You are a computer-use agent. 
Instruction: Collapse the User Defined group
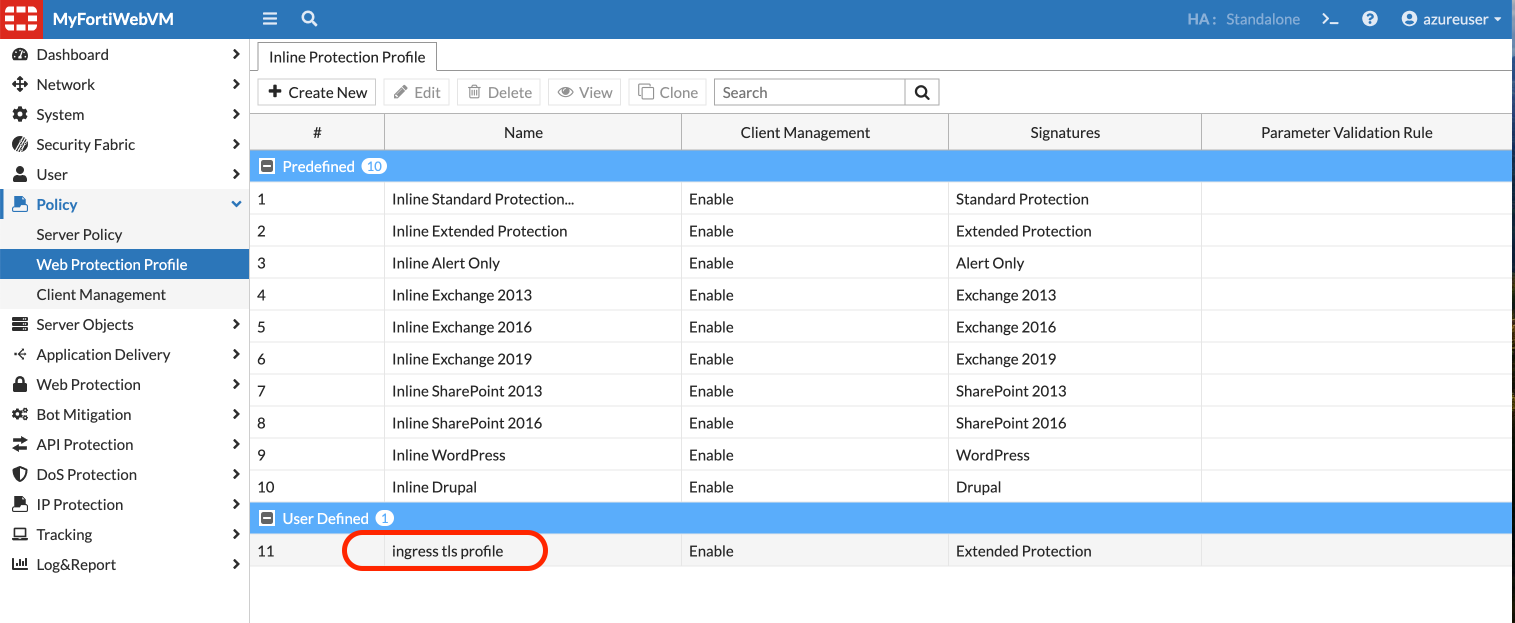pos(267,518)
